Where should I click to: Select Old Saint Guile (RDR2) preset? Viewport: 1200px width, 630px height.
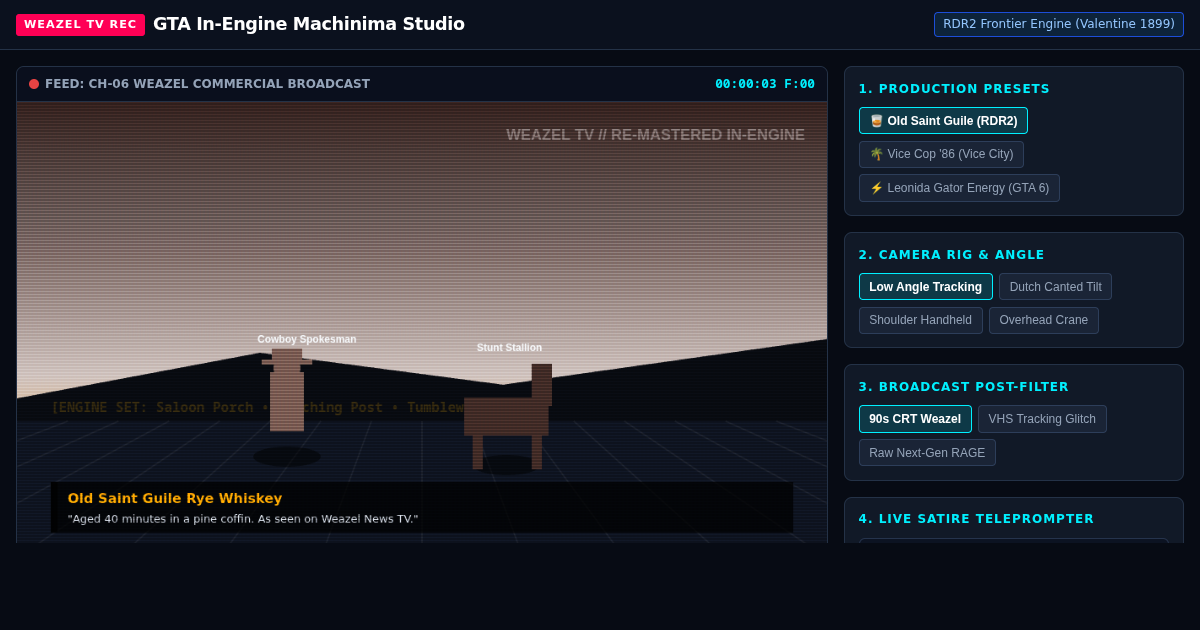pyautogui.click(x=943, y=121)
